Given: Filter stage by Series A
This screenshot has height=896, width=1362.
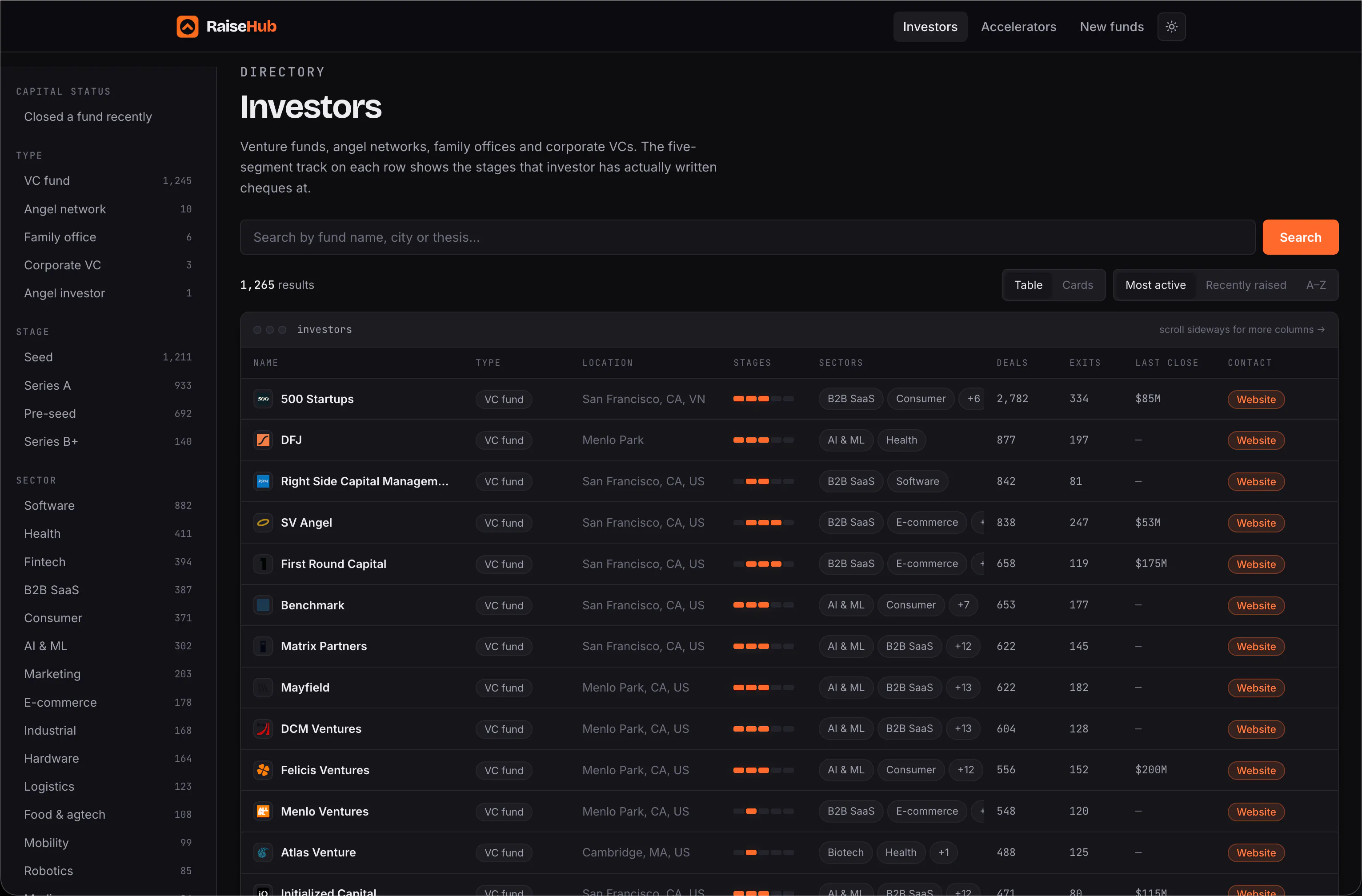Looking at the screenshot, I should [x=108, y=385].
